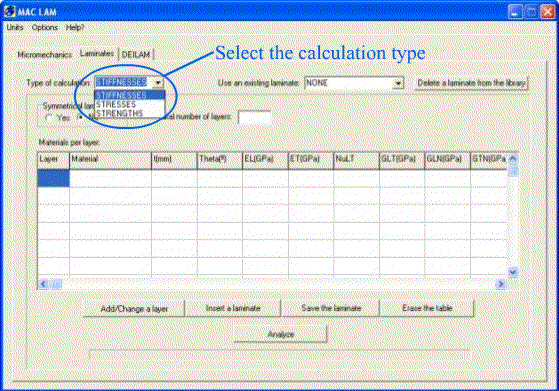
Task: Switch to the Micromechanics tab
Action: pos(45,55)
